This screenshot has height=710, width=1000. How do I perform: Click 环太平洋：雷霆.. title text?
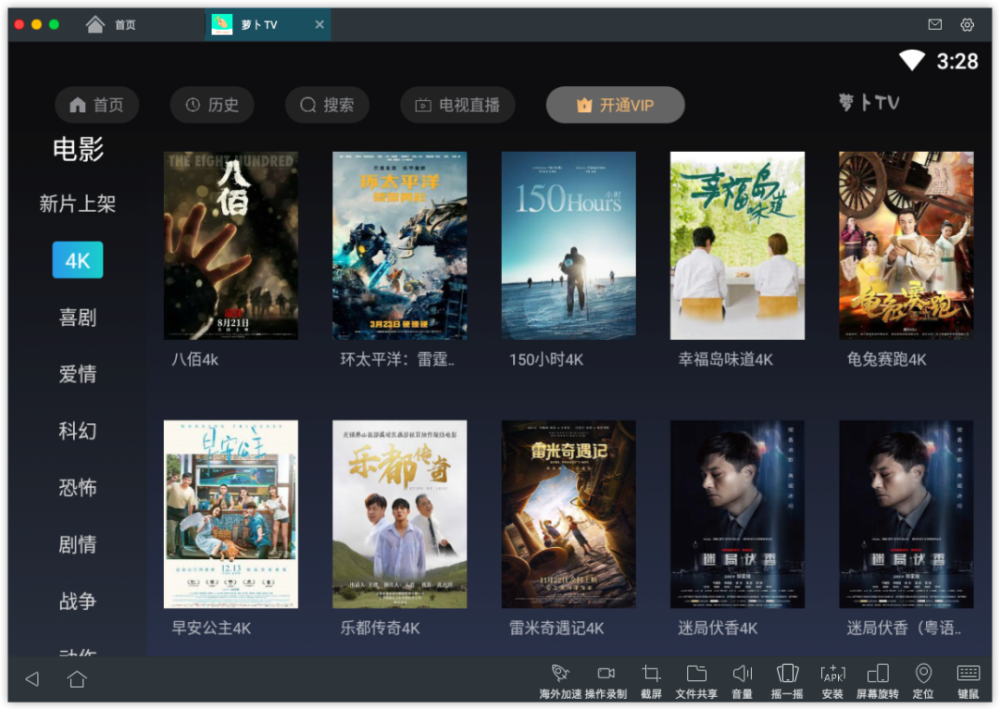[397, 360]
